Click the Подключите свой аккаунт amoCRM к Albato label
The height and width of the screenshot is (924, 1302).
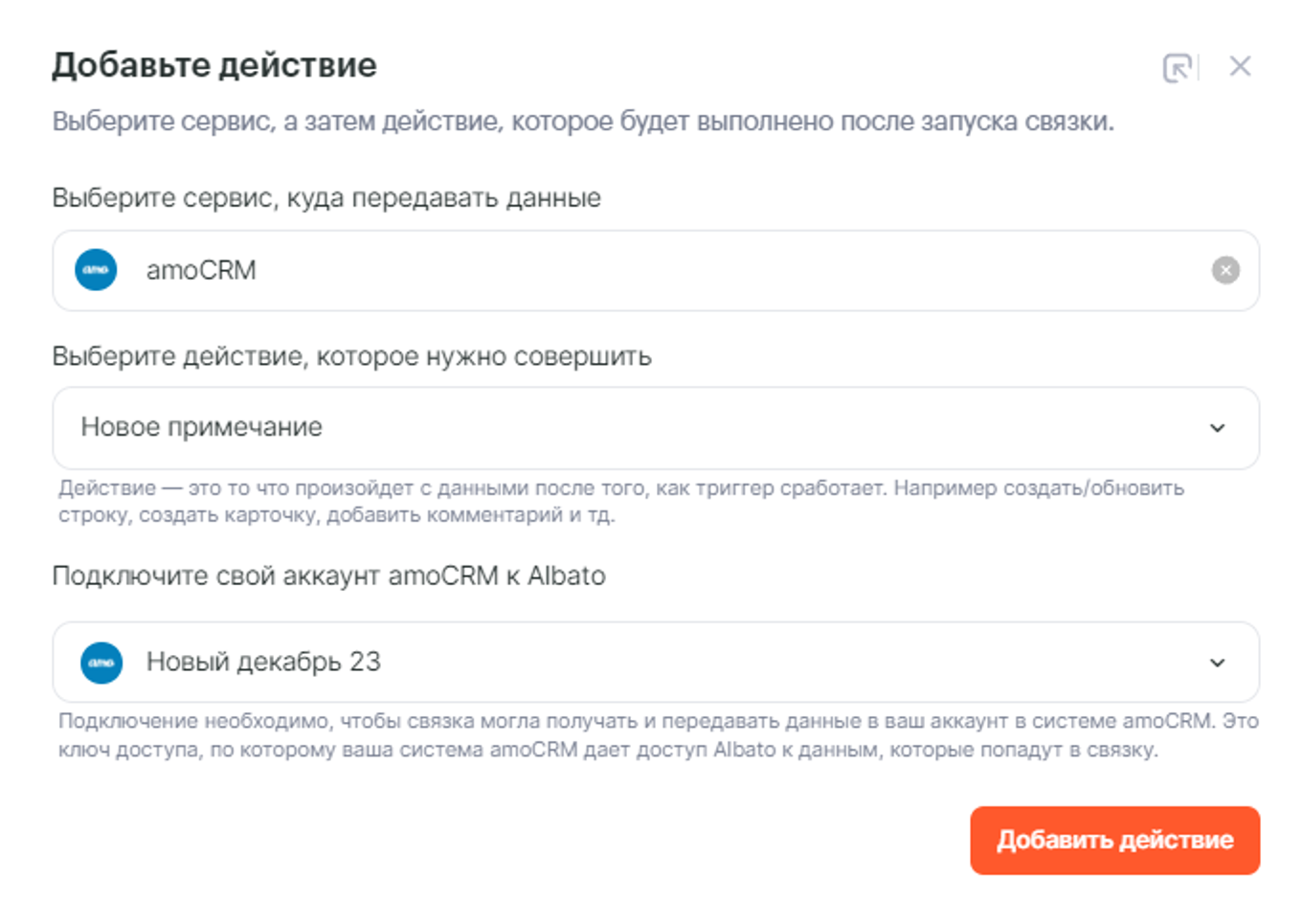click(328, 575)
